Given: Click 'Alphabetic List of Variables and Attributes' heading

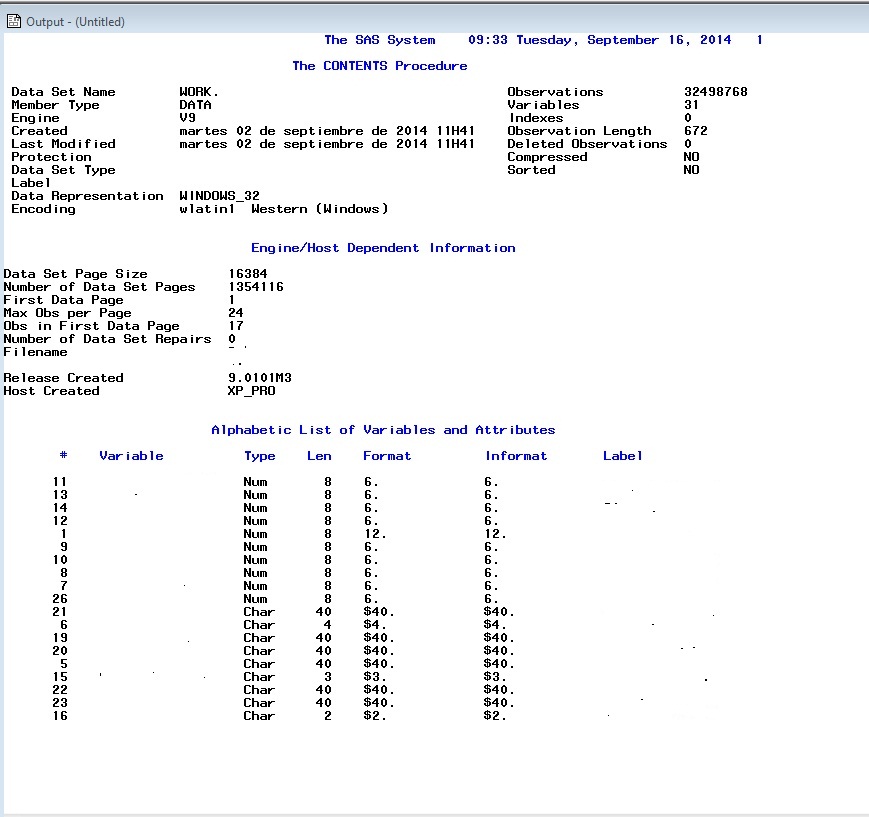Looking at the screenshot, I should tap(383, 430).
